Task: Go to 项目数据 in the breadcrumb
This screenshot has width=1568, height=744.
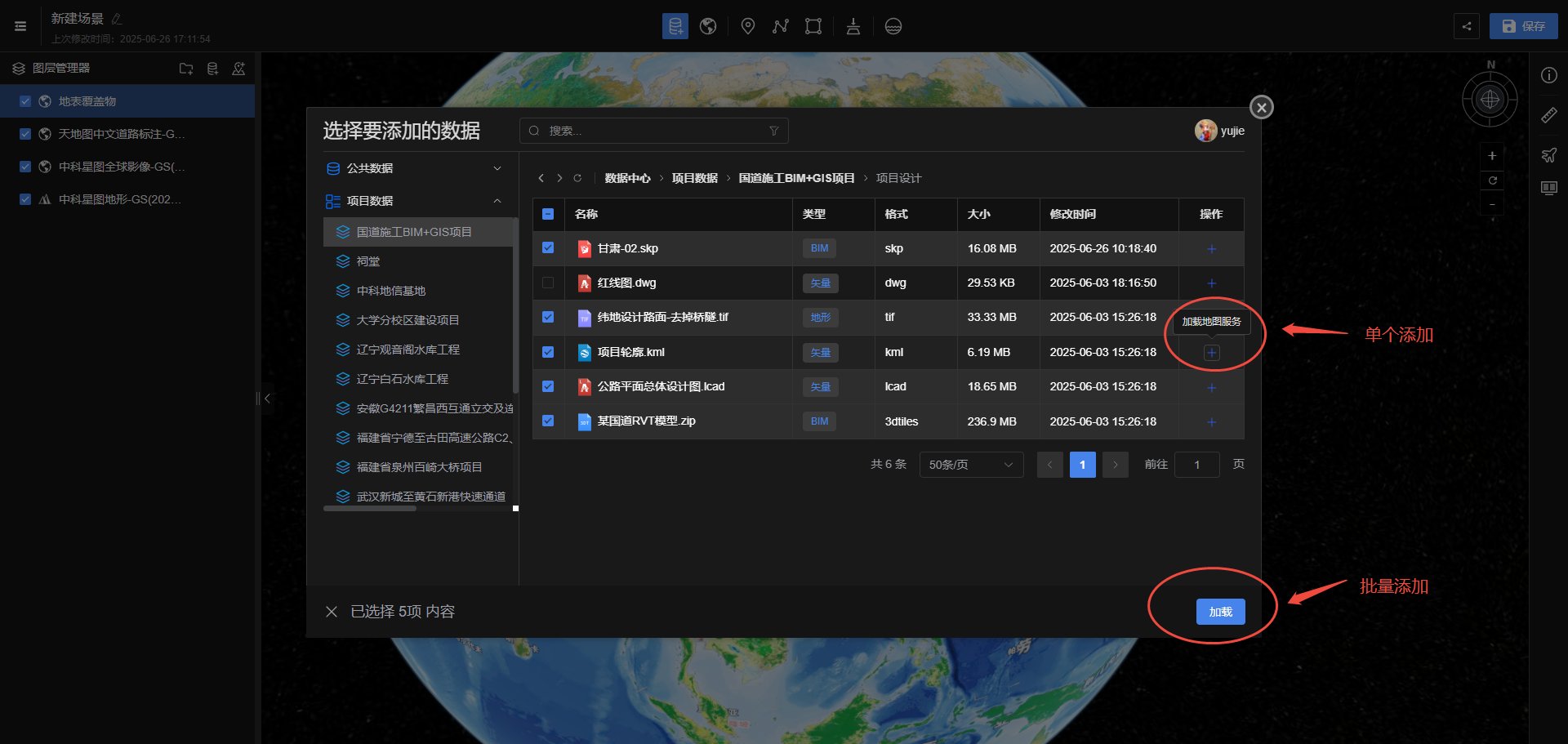Action: coord(694,178)
